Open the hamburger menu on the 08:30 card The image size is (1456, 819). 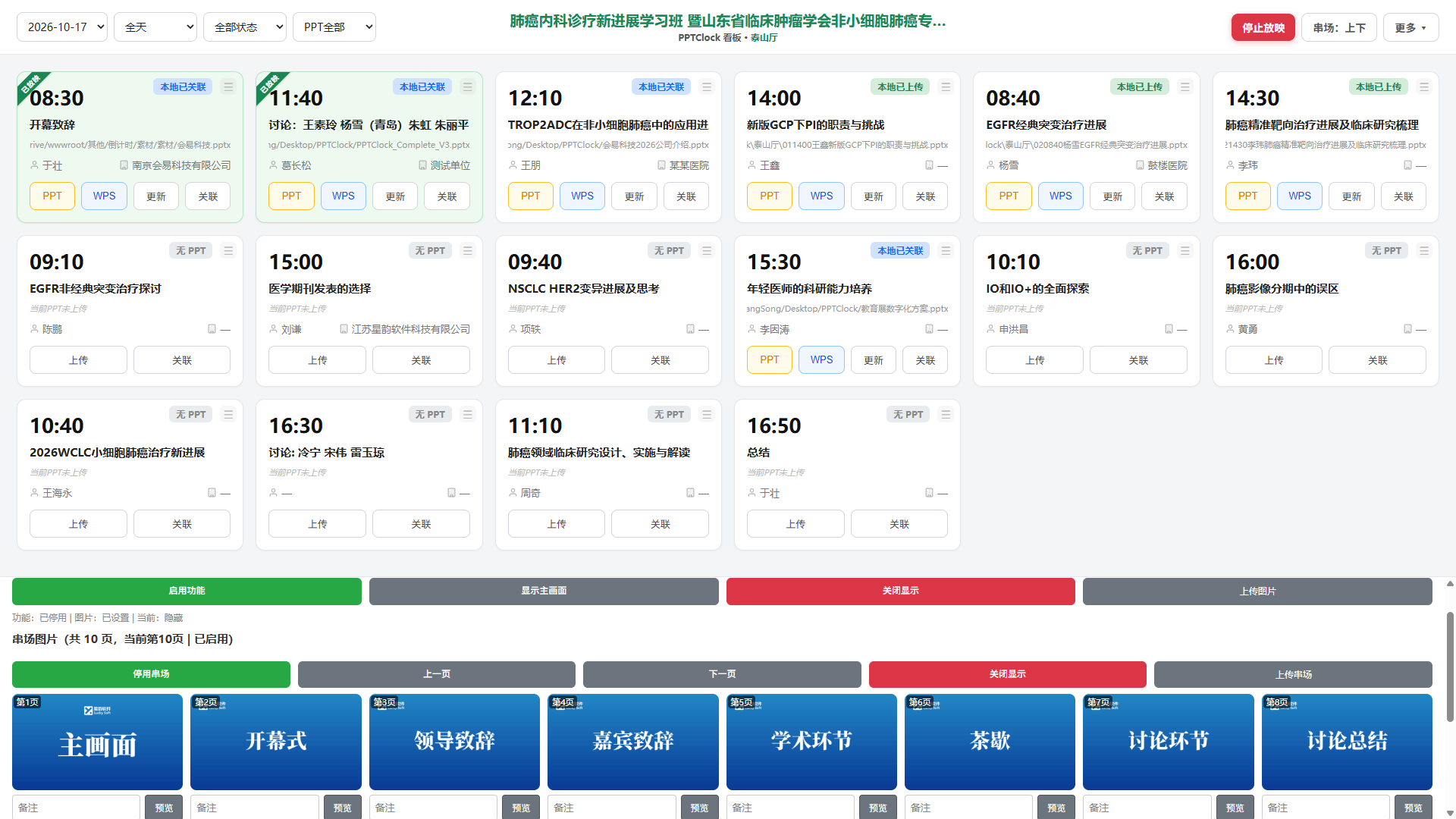(x=228, y=87)
